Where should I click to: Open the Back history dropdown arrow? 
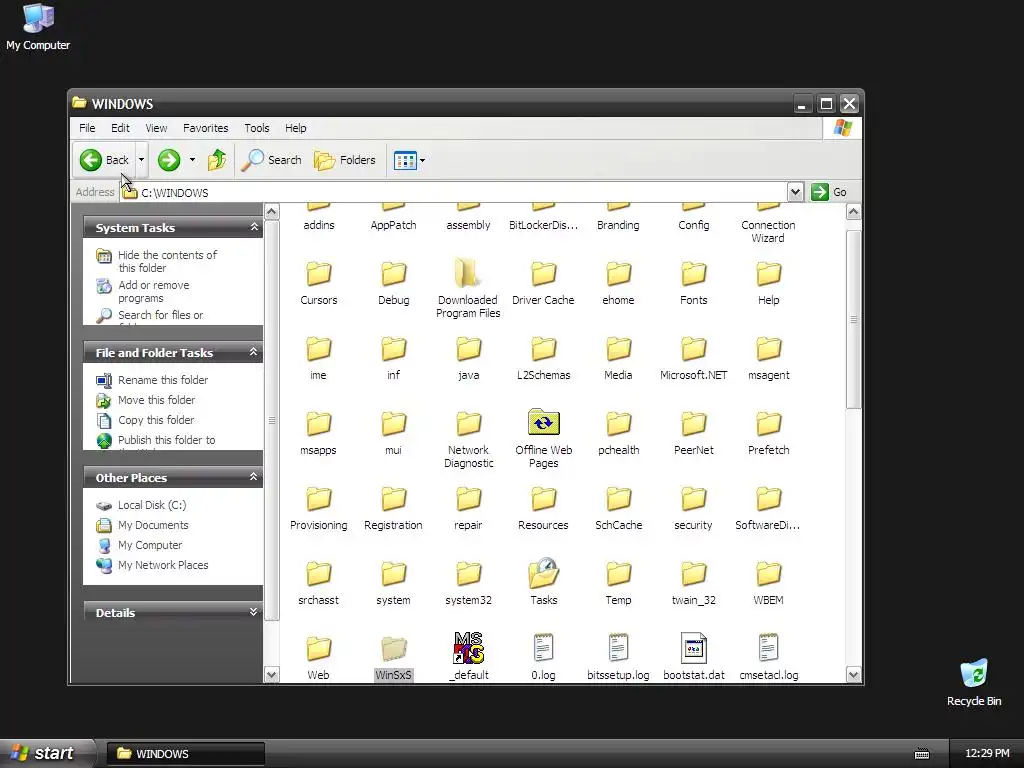pos(141,160)
